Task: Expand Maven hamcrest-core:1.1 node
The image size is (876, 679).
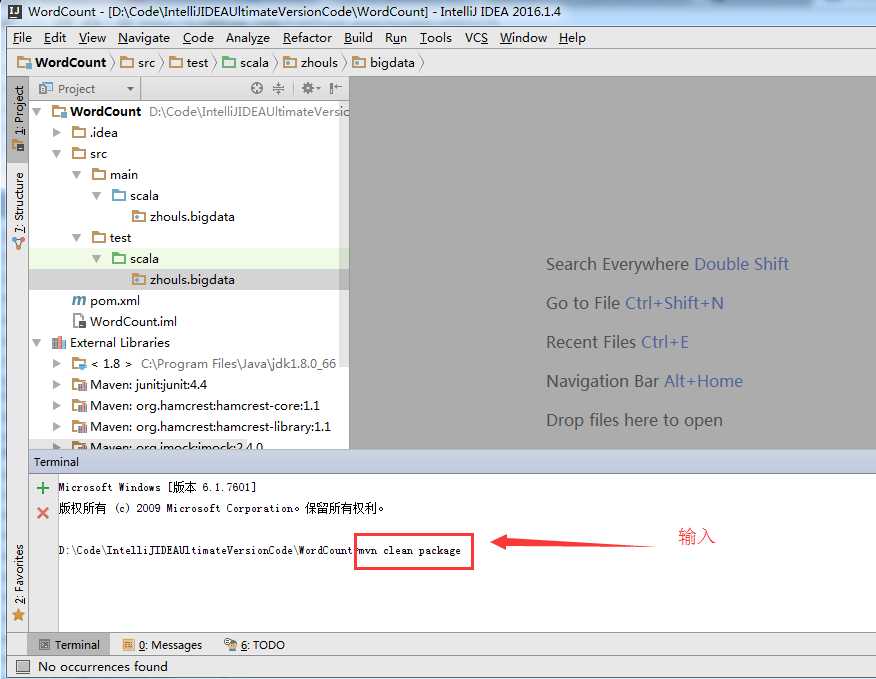Action: tap(56, 406)
